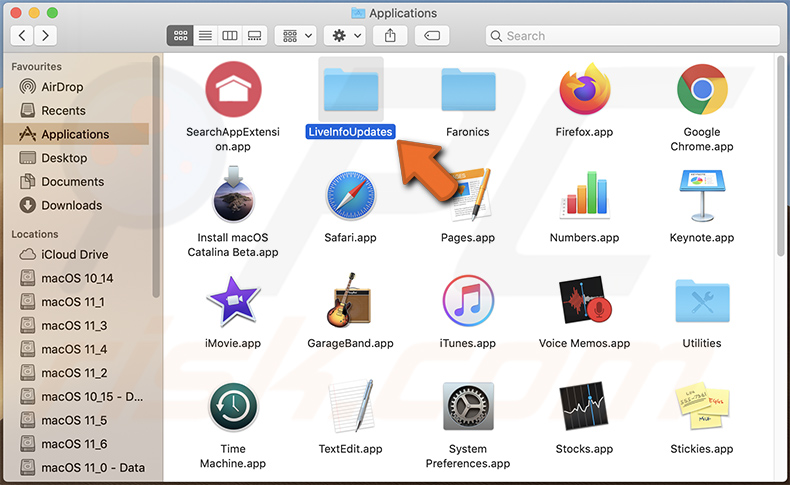The width and height of the screenshot is (790, 485).
Task: Select macOS 11_3 volume
Action: point(76,326)
